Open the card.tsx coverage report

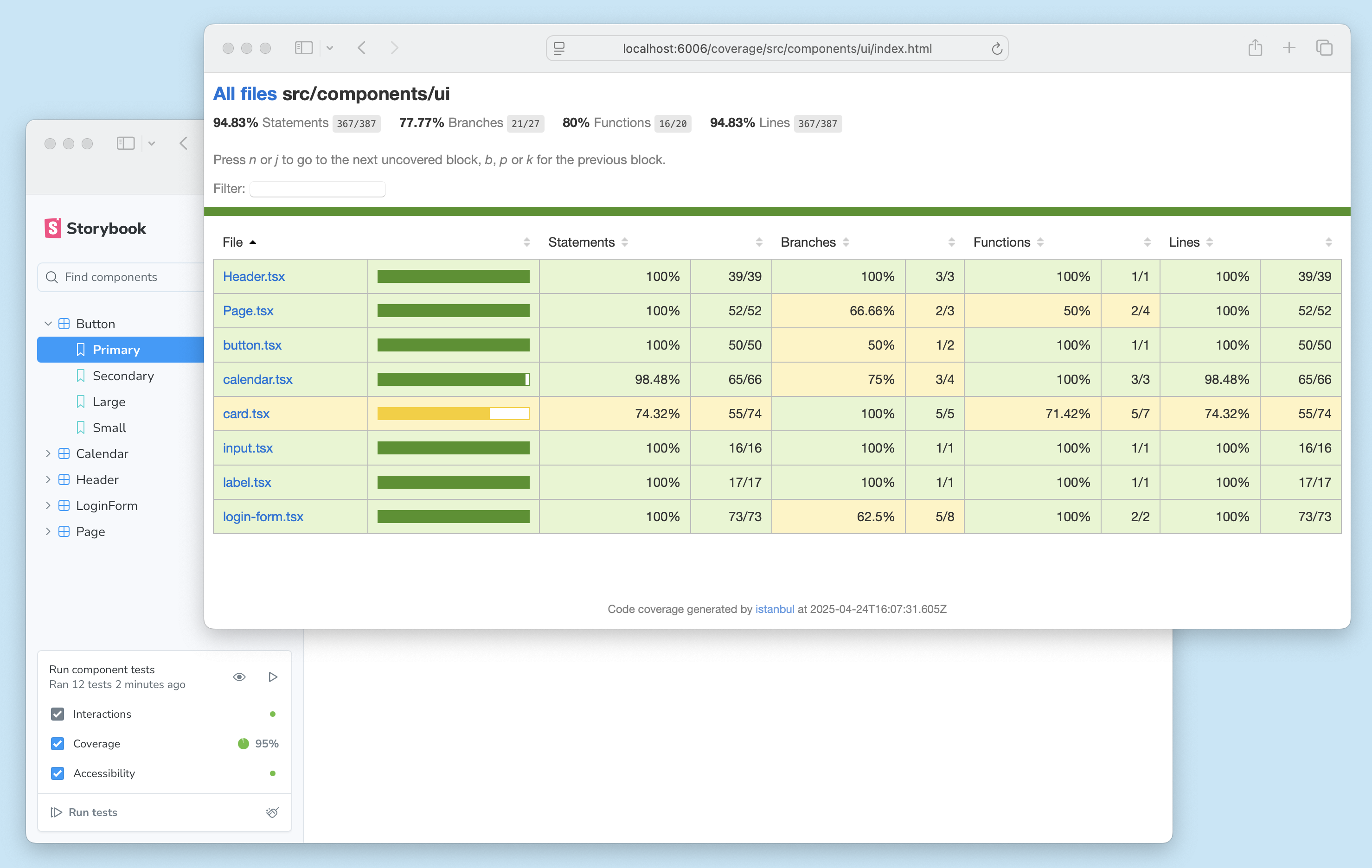[246, 414]
